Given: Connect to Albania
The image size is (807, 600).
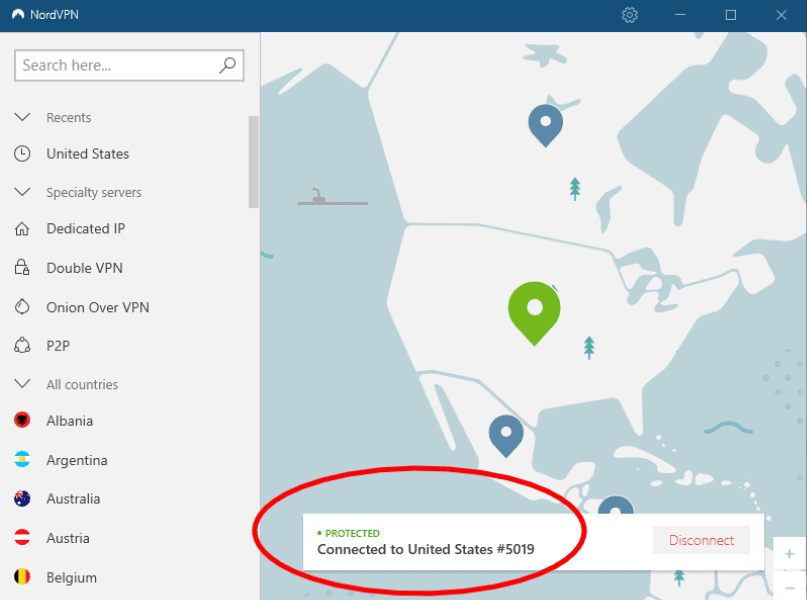Looking at the screenshot, I should point(69,421).
